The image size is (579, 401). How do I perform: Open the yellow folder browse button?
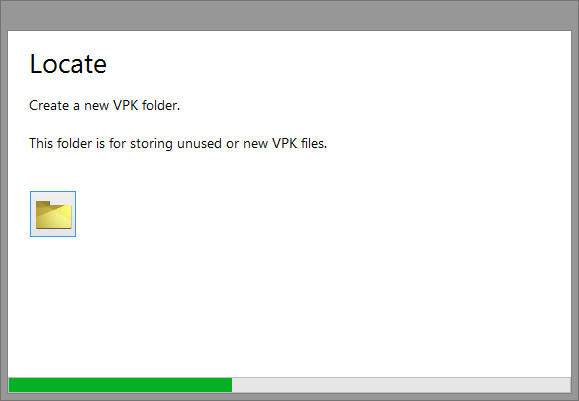[53, 214]
